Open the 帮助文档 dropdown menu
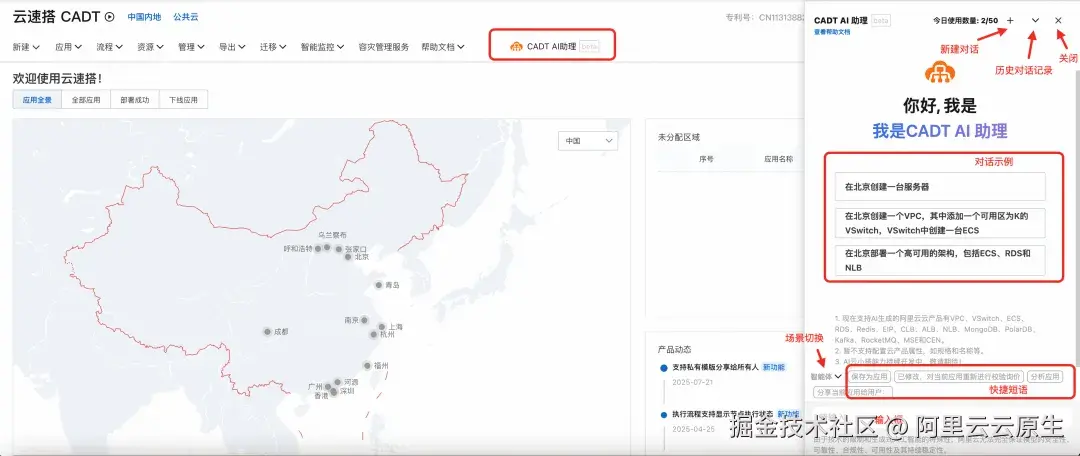Image resolution: width=1080 pixels, height=456 pixels. click(x=443, y=47)
